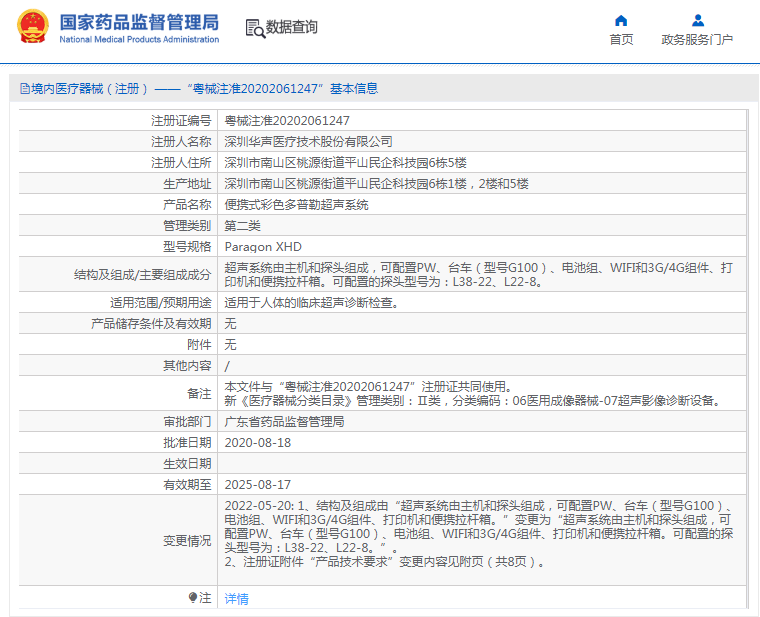Click the 有效期至 row label
The image size is (760, 617).
click(187, 485)
